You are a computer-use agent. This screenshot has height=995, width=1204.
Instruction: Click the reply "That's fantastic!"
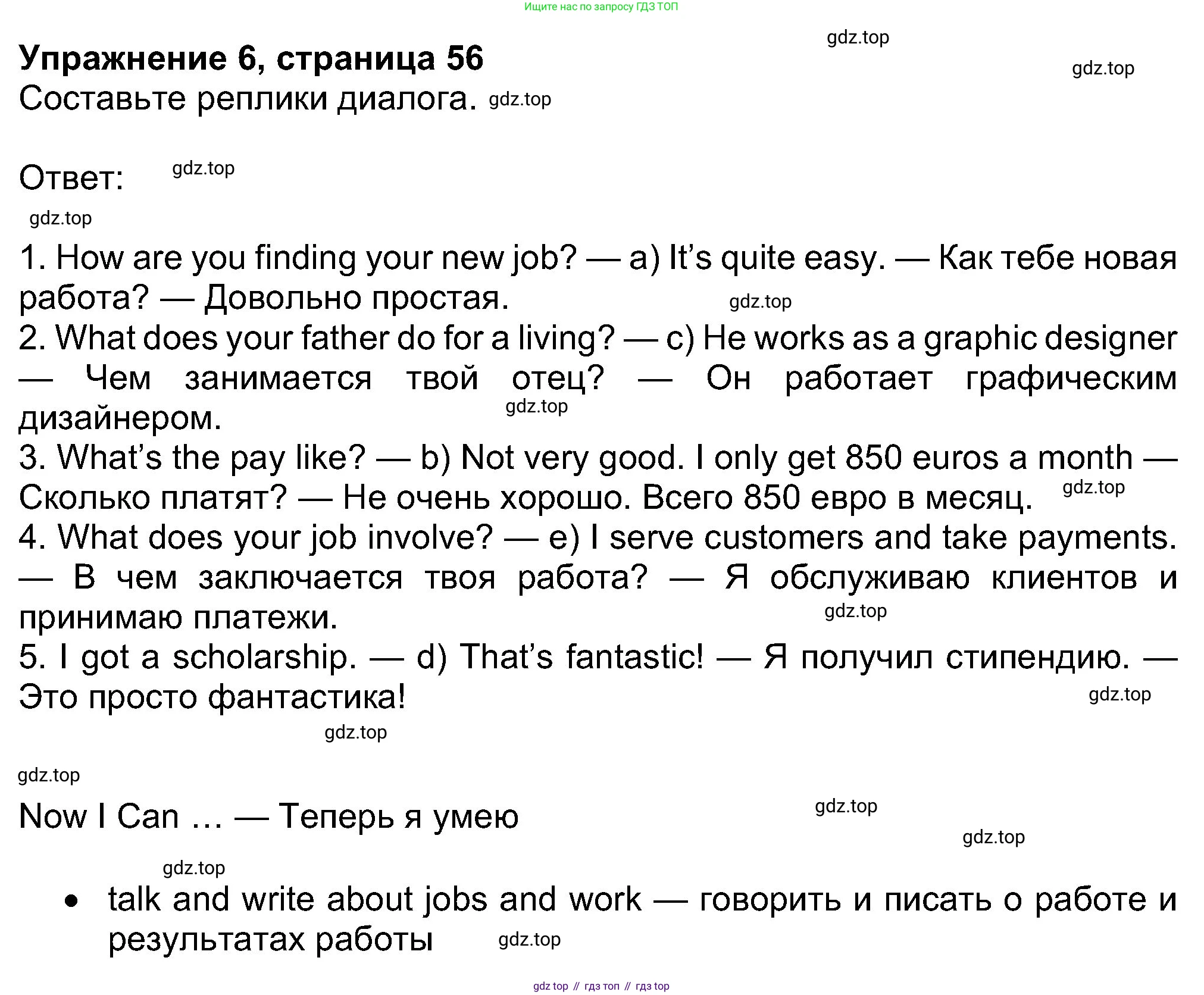581,657
